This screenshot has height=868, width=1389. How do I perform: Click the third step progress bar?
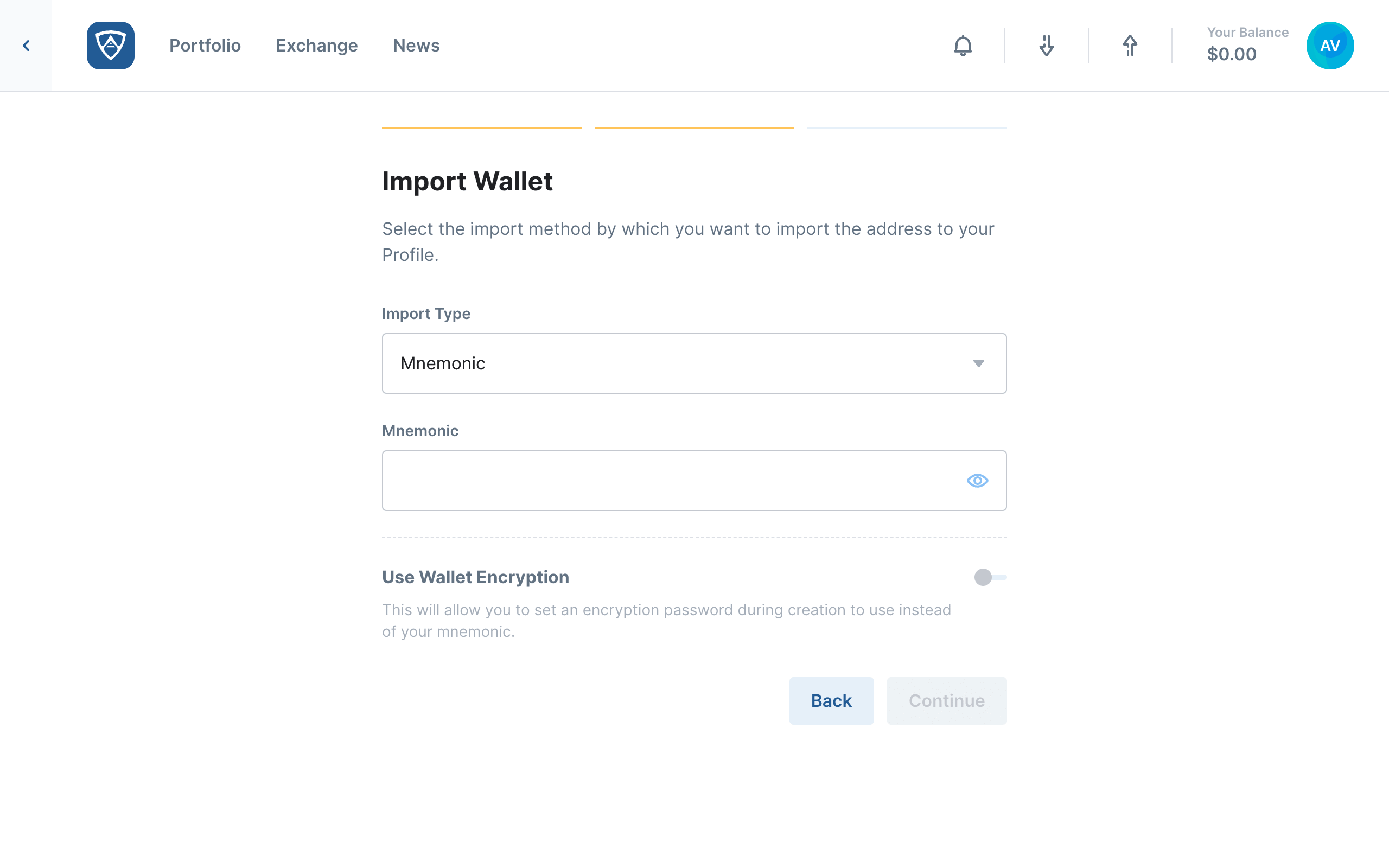click(x=907, y=128)
